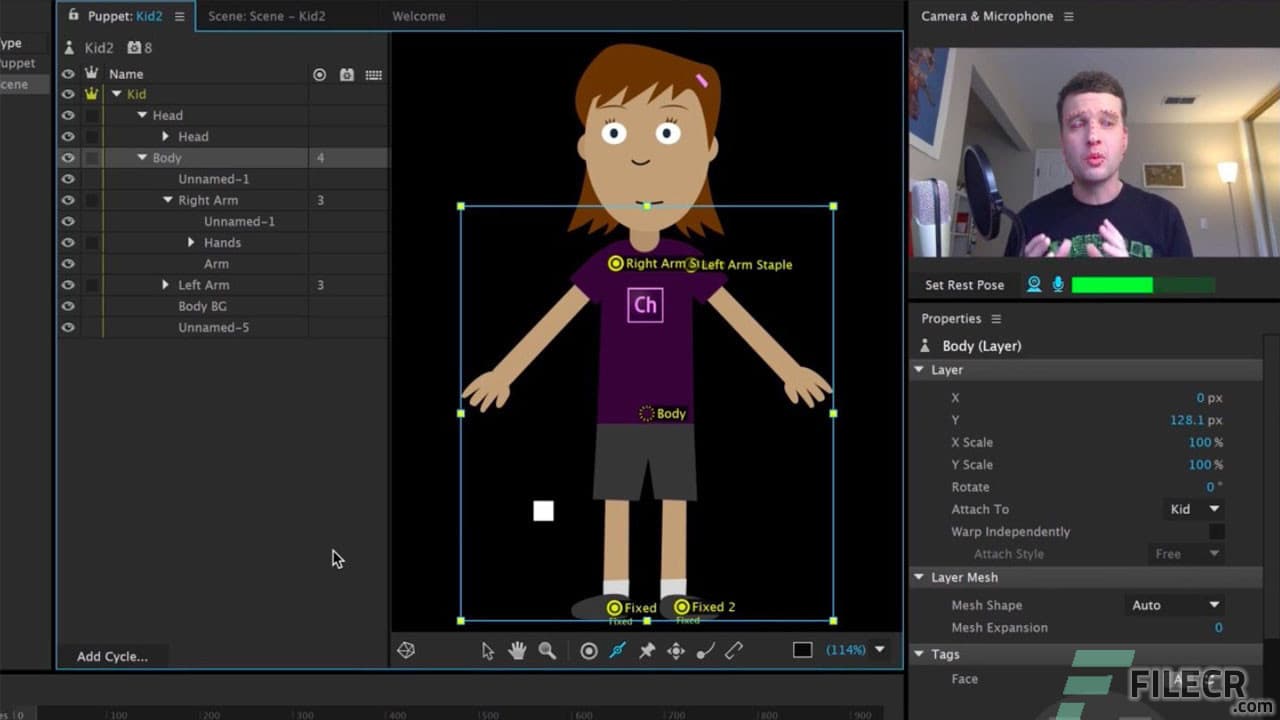The width and height of the screenshot is (1280, 720).
Task: Open the Welcome tab
Action: [419, 16]
